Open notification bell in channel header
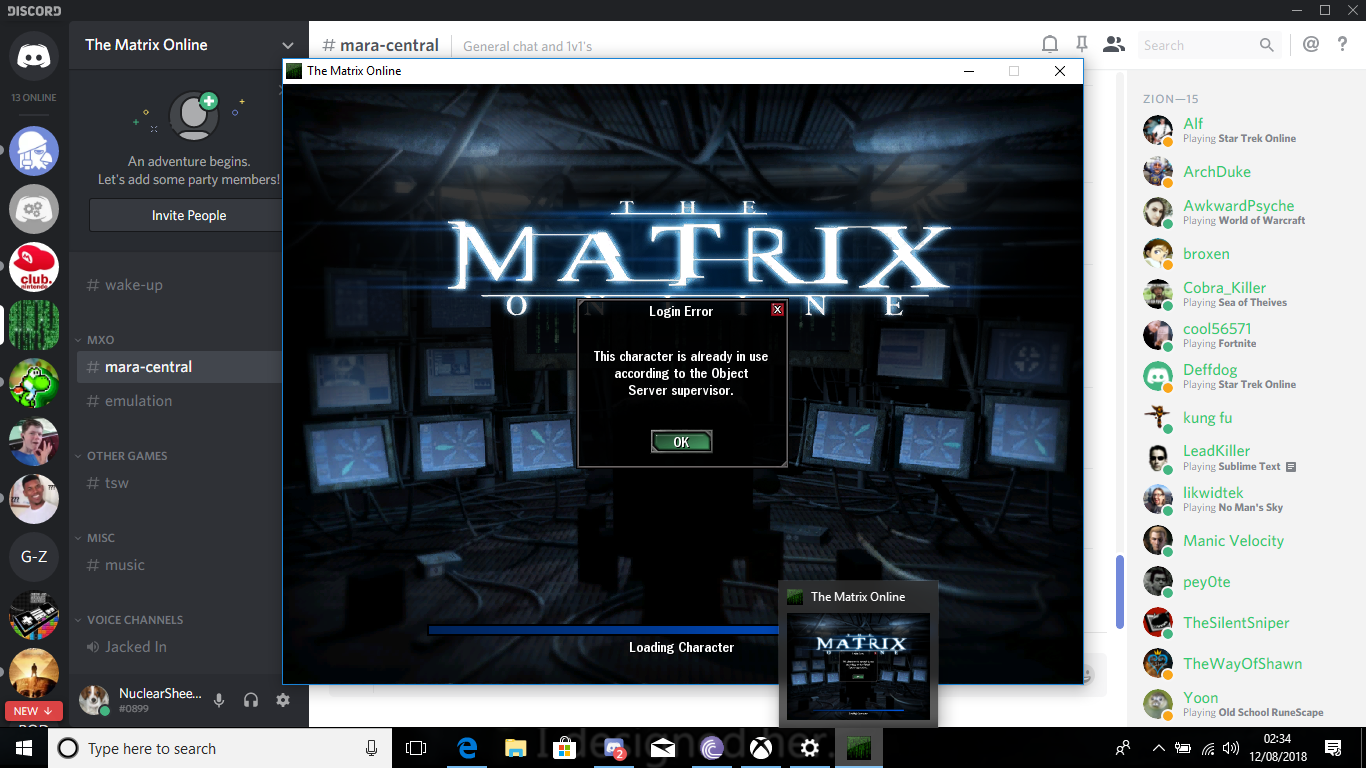Image resolution: width=1366 pixels, height=768 pixels. [x=1050, y=45]
